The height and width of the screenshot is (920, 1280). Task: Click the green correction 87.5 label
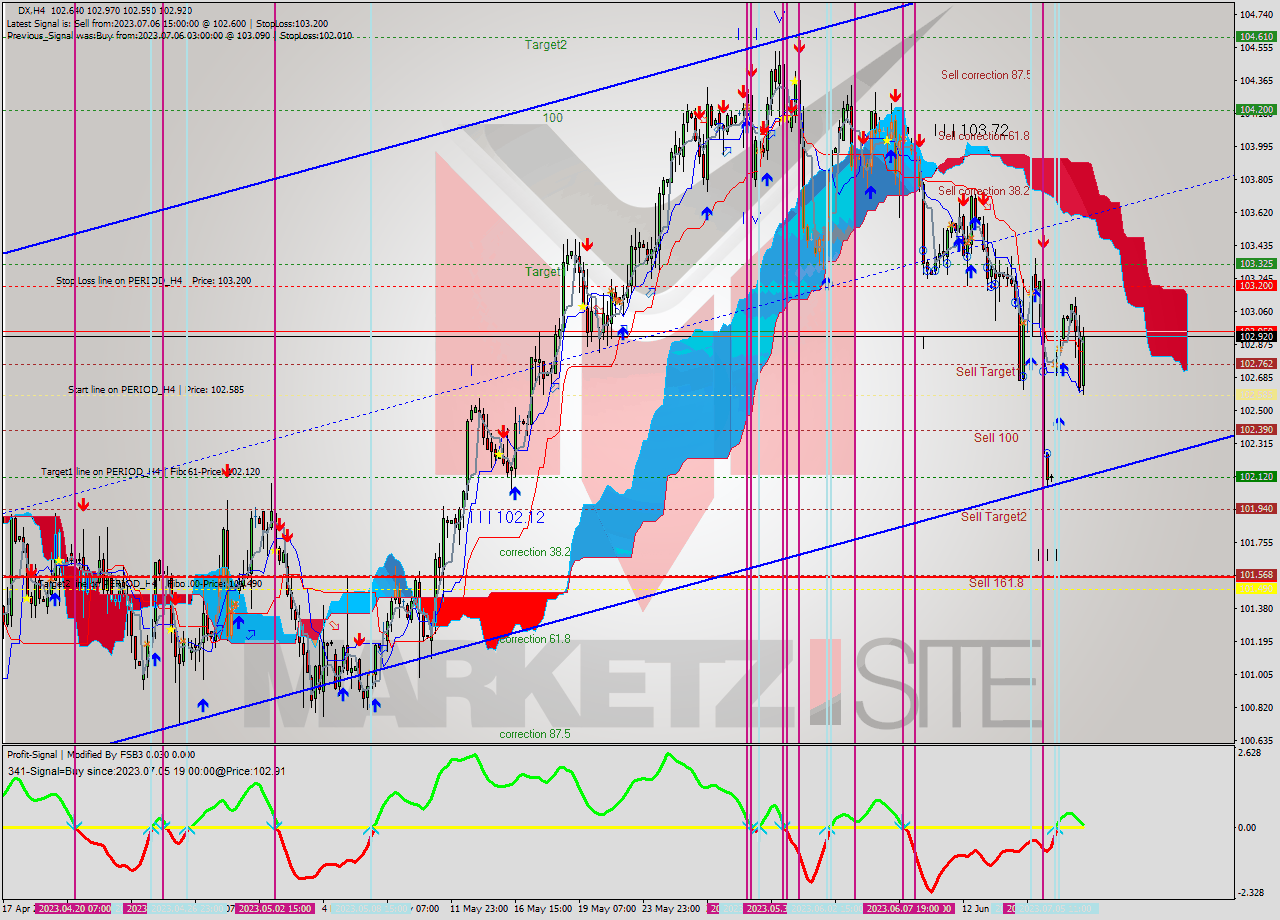point(535,734)
